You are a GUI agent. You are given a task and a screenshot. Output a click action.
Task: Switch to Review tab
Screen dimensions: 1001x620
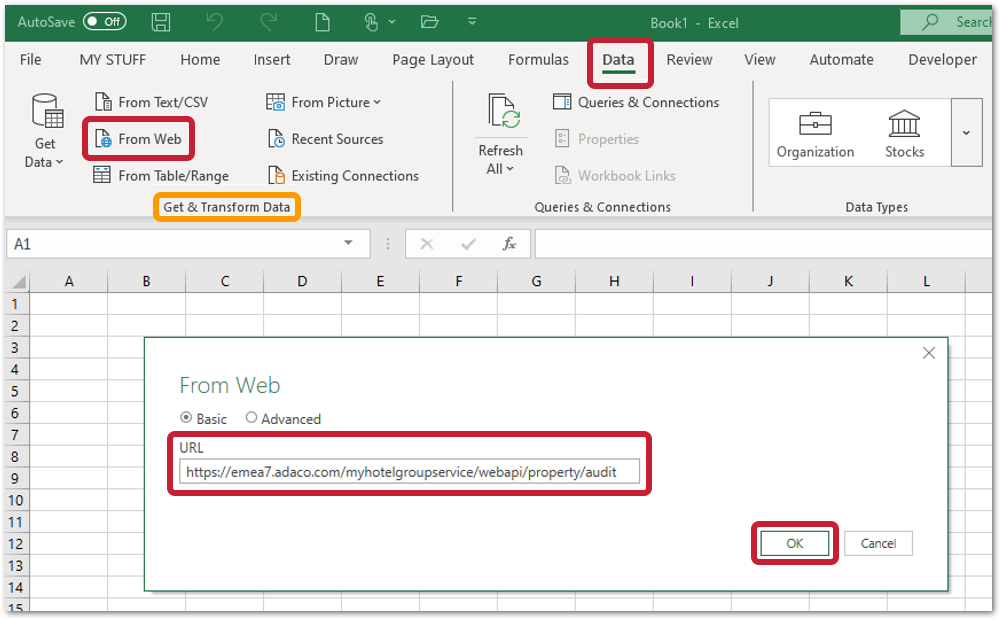click(689, 60)
